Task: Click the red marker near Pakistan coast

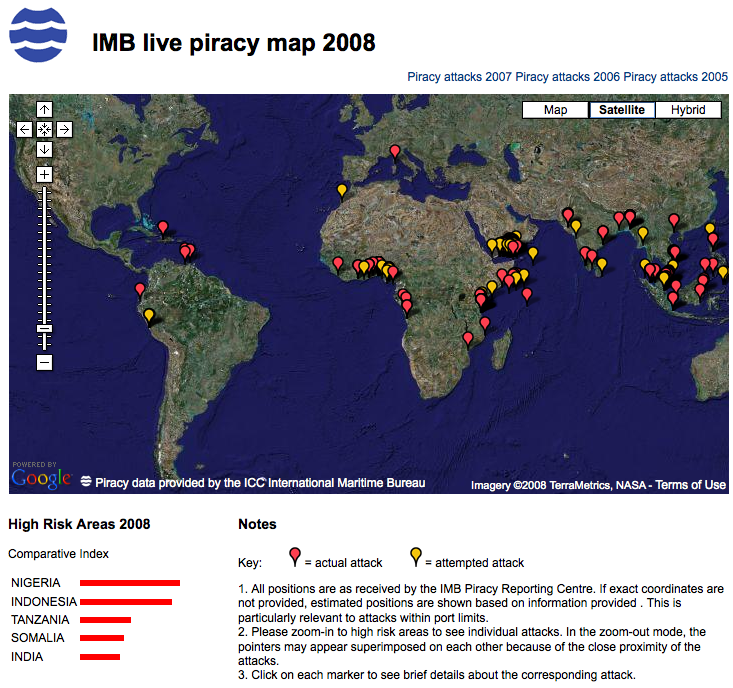Action: click(x=568, y=217)
